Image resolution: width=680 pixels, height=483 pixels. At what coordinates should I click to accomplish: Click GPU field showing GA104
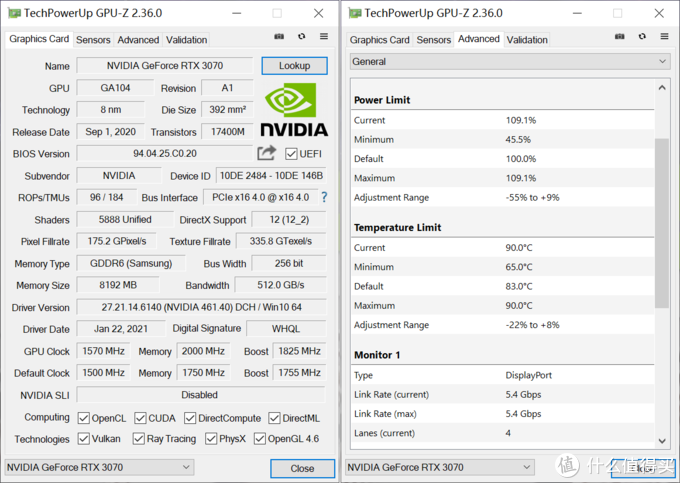coord(115,88)
